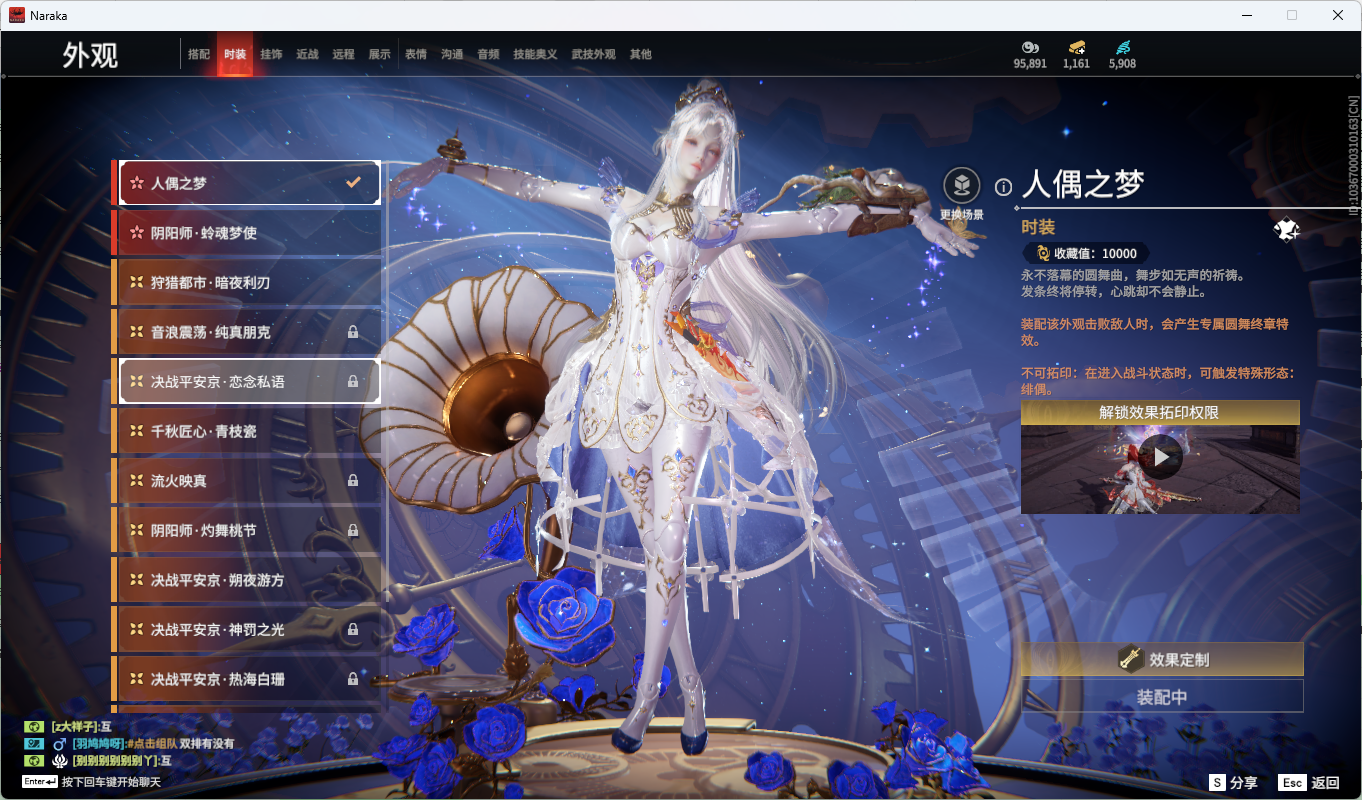Switch to the 搭配 tab
Screen dimensions: 1362x800
coord(199,54)
